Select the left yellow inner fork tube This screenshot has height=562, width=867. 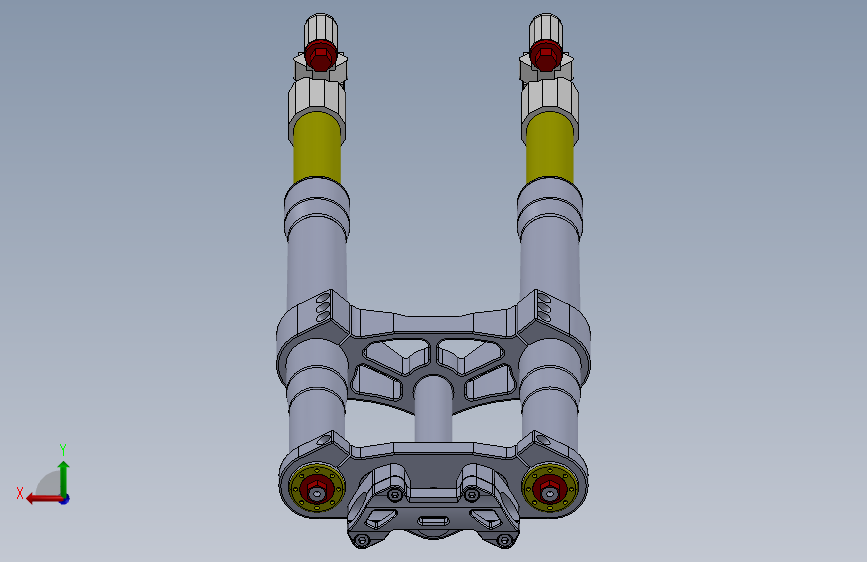pyautogui.click(x=317, y=148)
